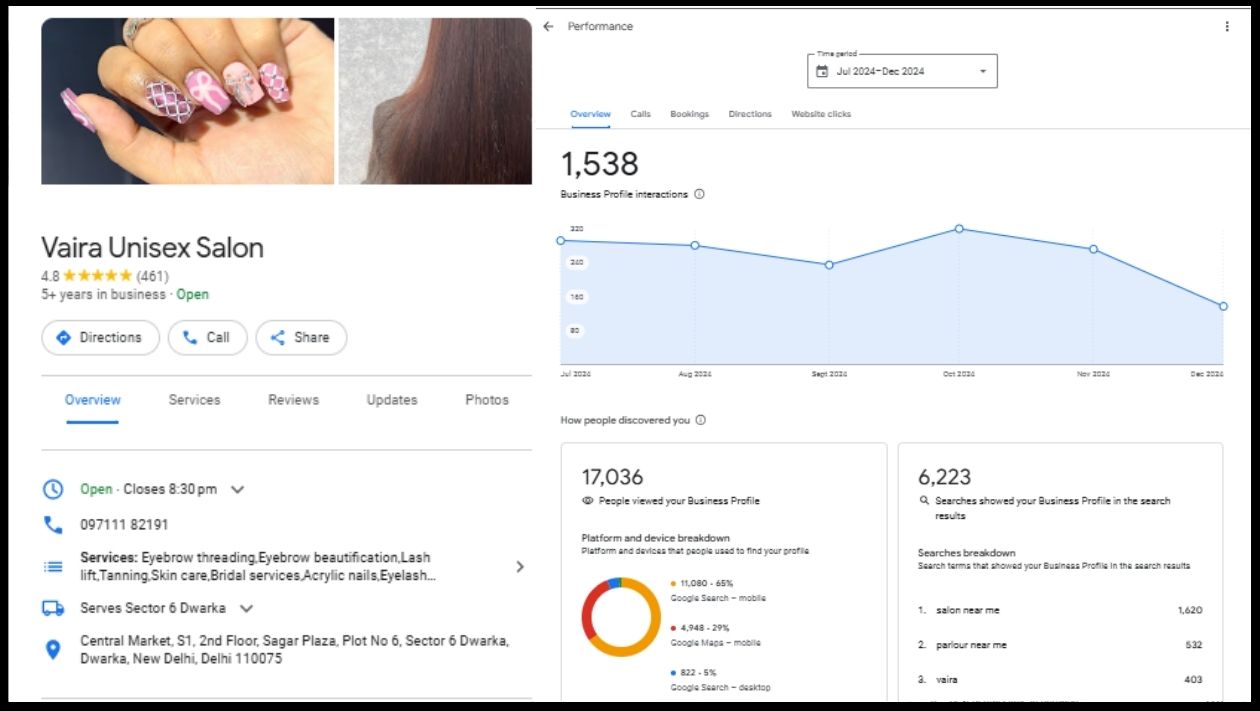This screenshot has height=711, width=1260.
Task: Click the back arrow beside Performance
Action: click(548, 27)
